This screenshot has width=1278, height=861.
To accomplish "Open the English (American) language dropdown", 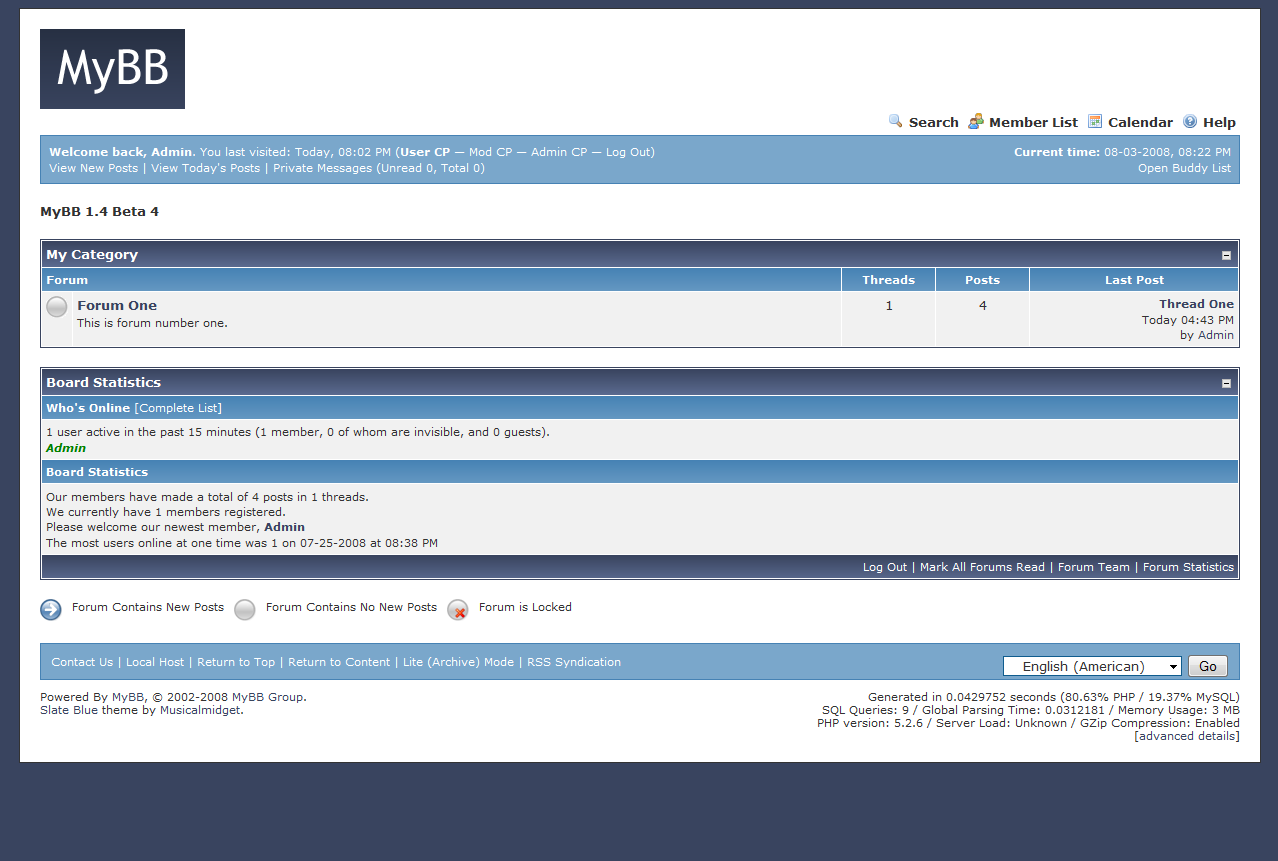I will click(1091, 666).
